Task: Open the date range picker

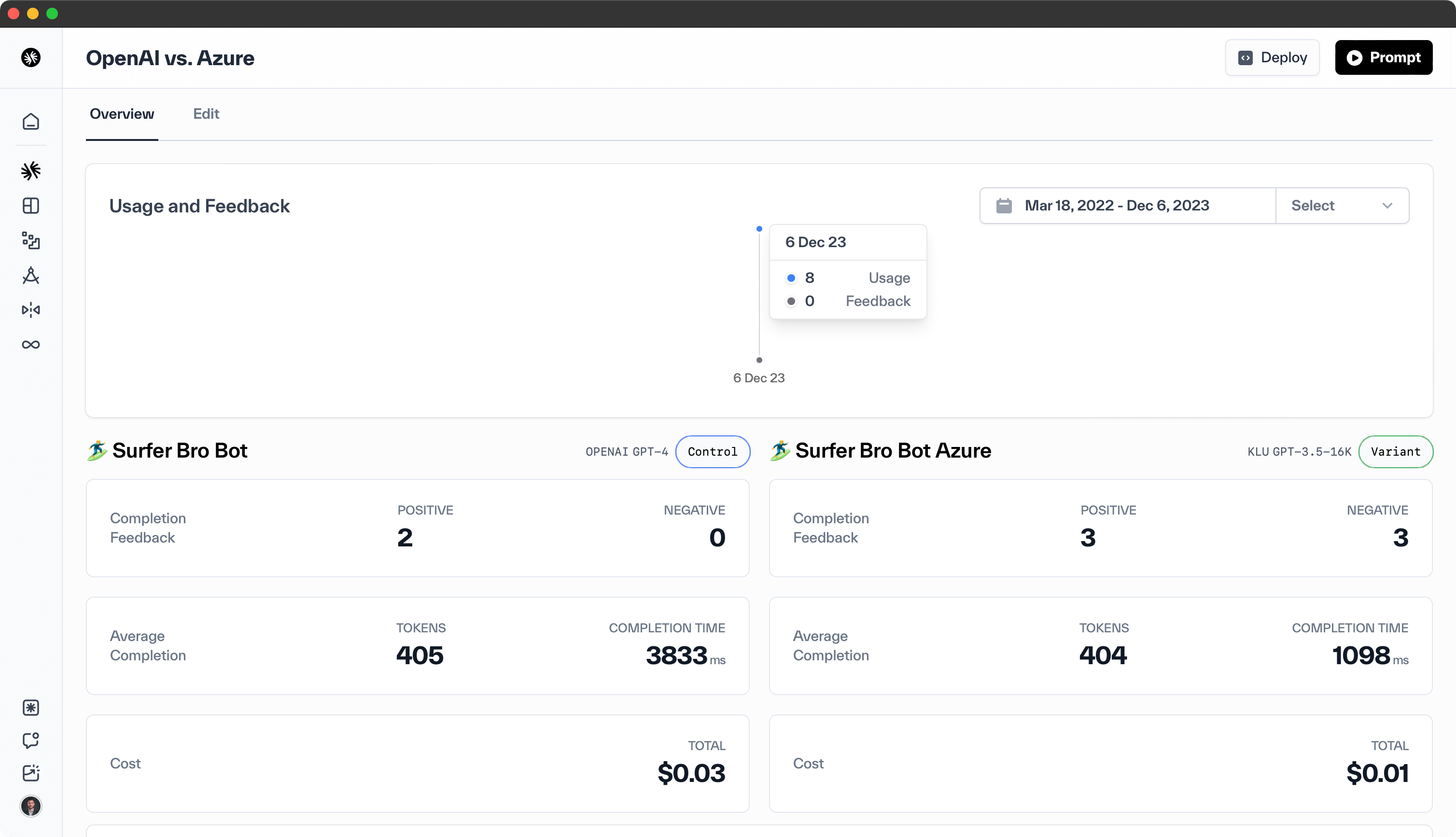Action: [1116, 206]
